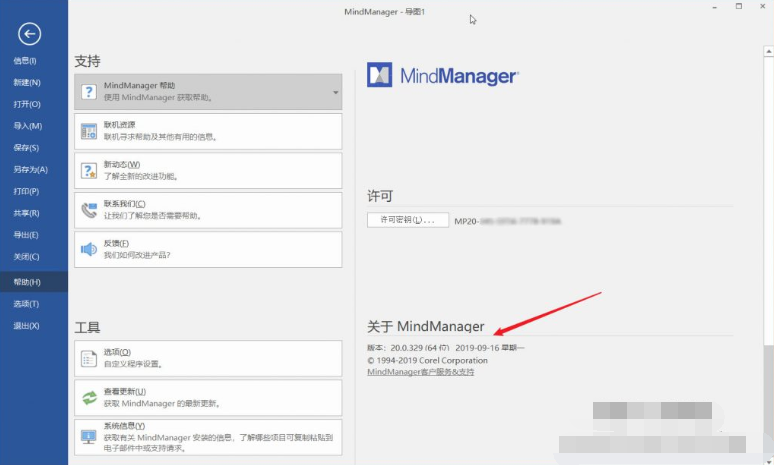Select 打印(P) in the sidebar

27,191
